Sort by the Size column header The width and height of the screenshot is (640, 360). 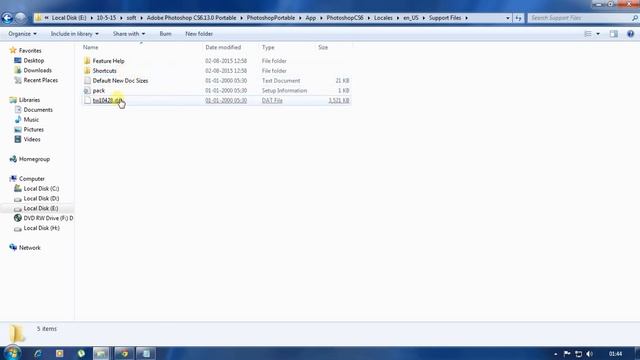pyautogui.click(x=323, y=47)
